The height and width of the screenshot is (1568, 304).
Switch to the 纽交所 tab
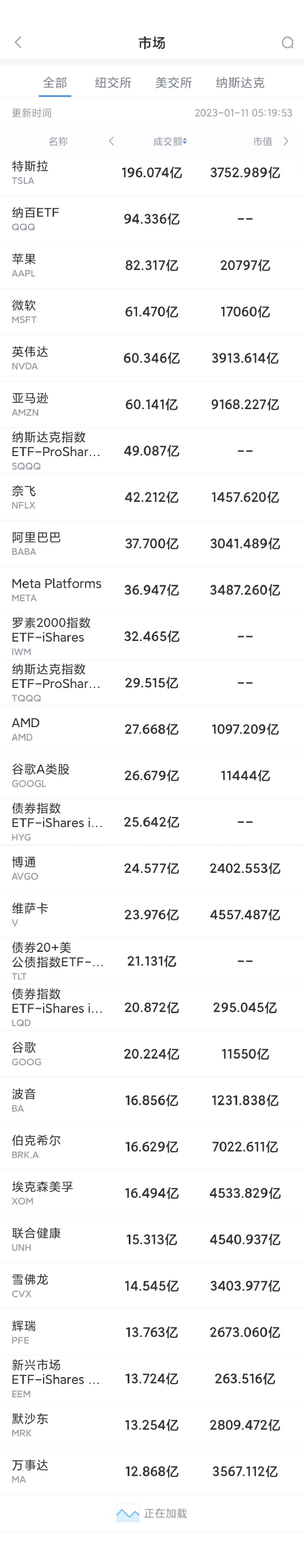(113, 82)
